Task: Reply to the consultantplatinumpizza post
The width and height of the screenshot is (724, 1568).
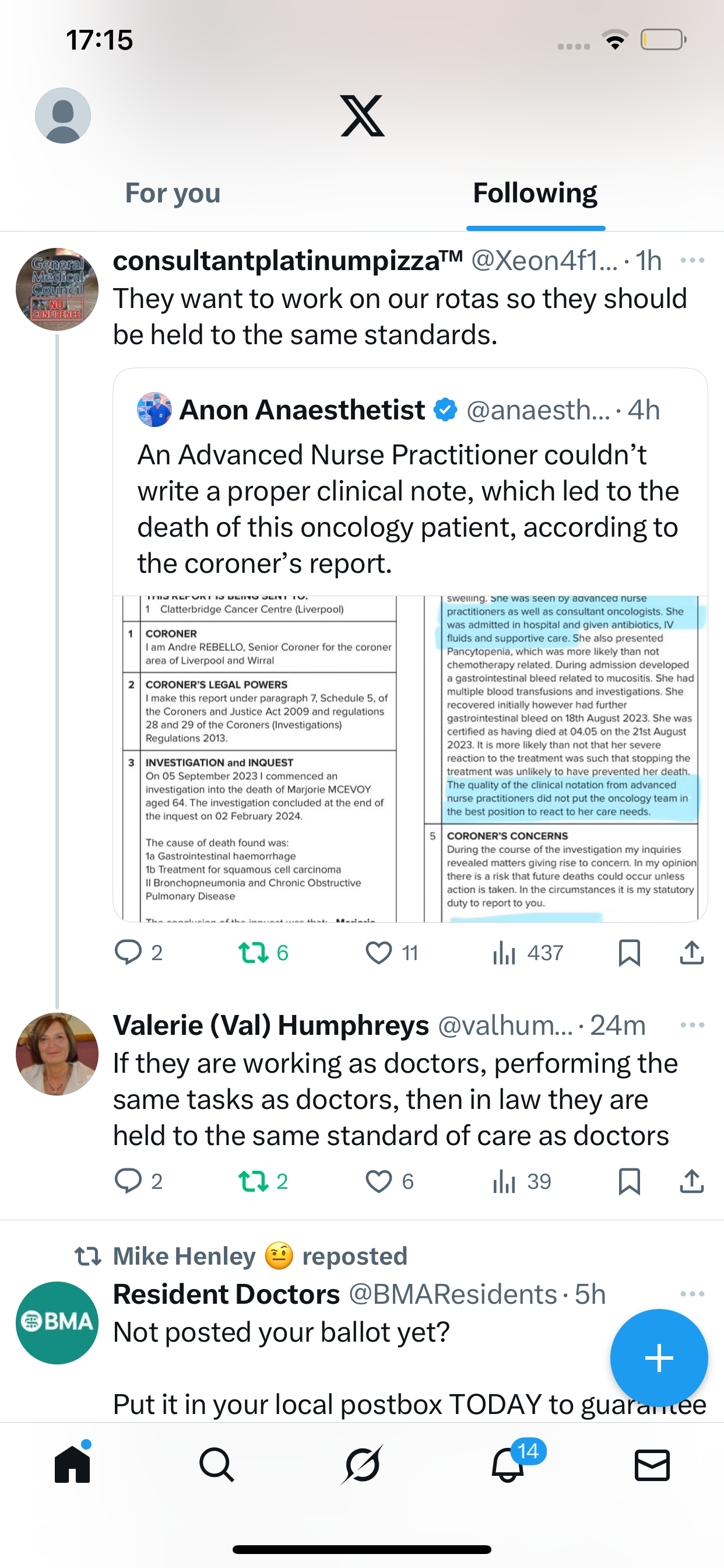Action: (x=128, y=953)
